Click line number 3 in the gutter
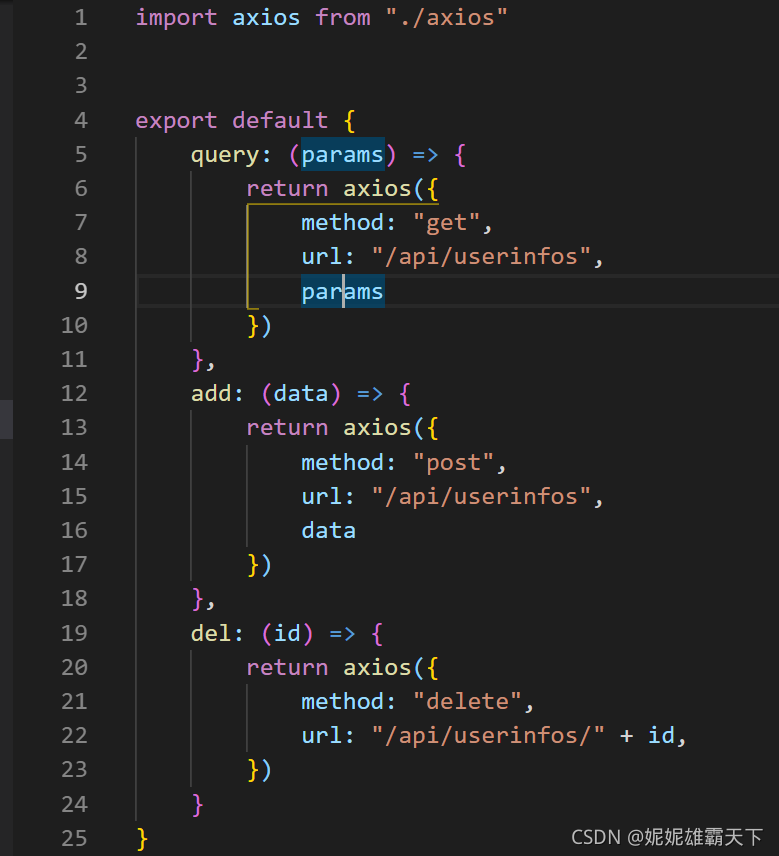The image size is (779, 856). (81, 86)
